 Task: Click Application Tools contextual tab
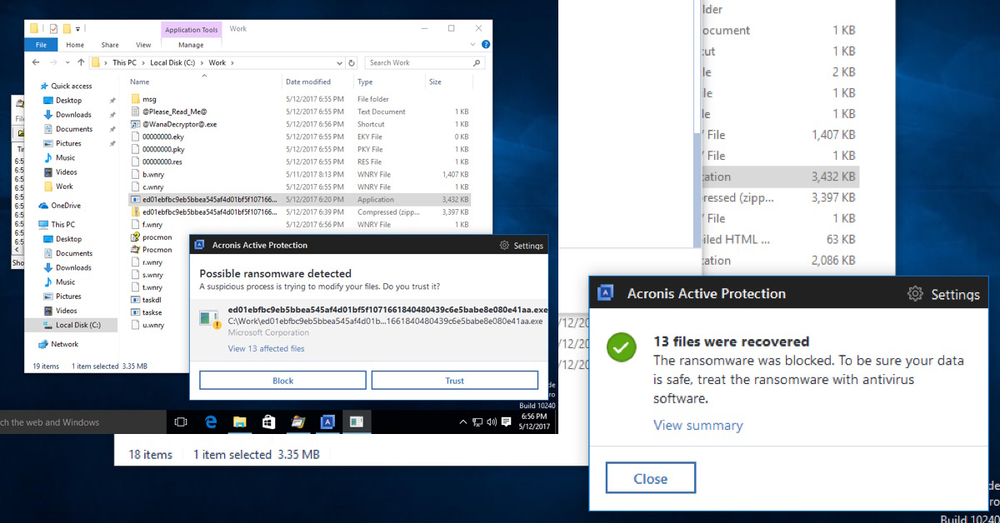click(191, 29)
